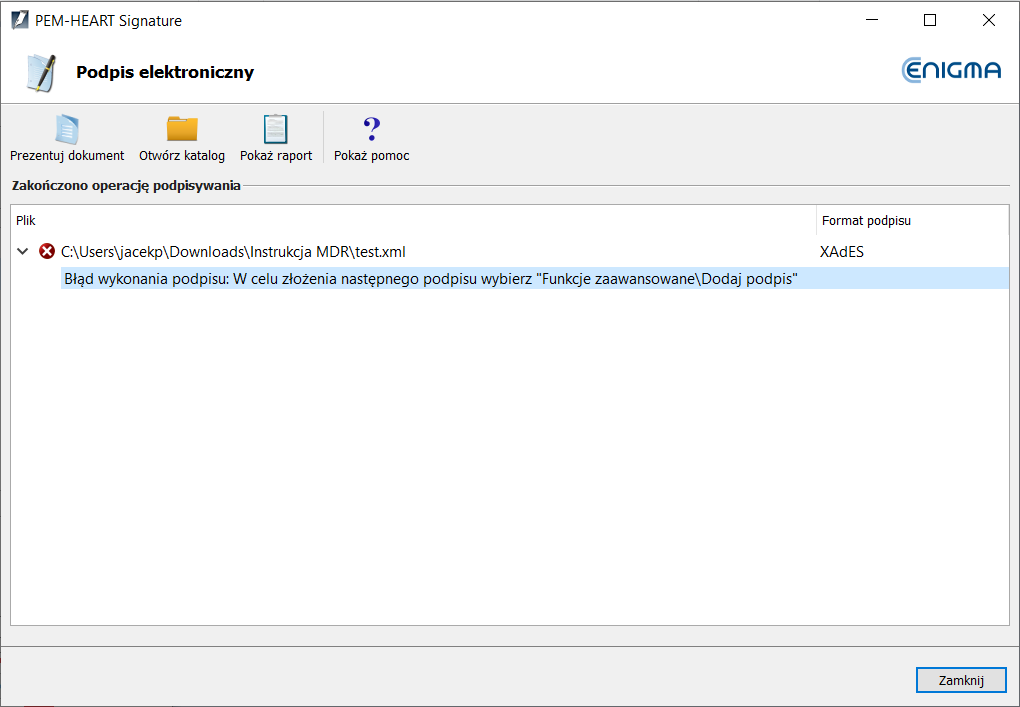Screen dimensions: 1020x707
Task: Minimize the PEM-HEART Signature window
Action: (872, 20)
